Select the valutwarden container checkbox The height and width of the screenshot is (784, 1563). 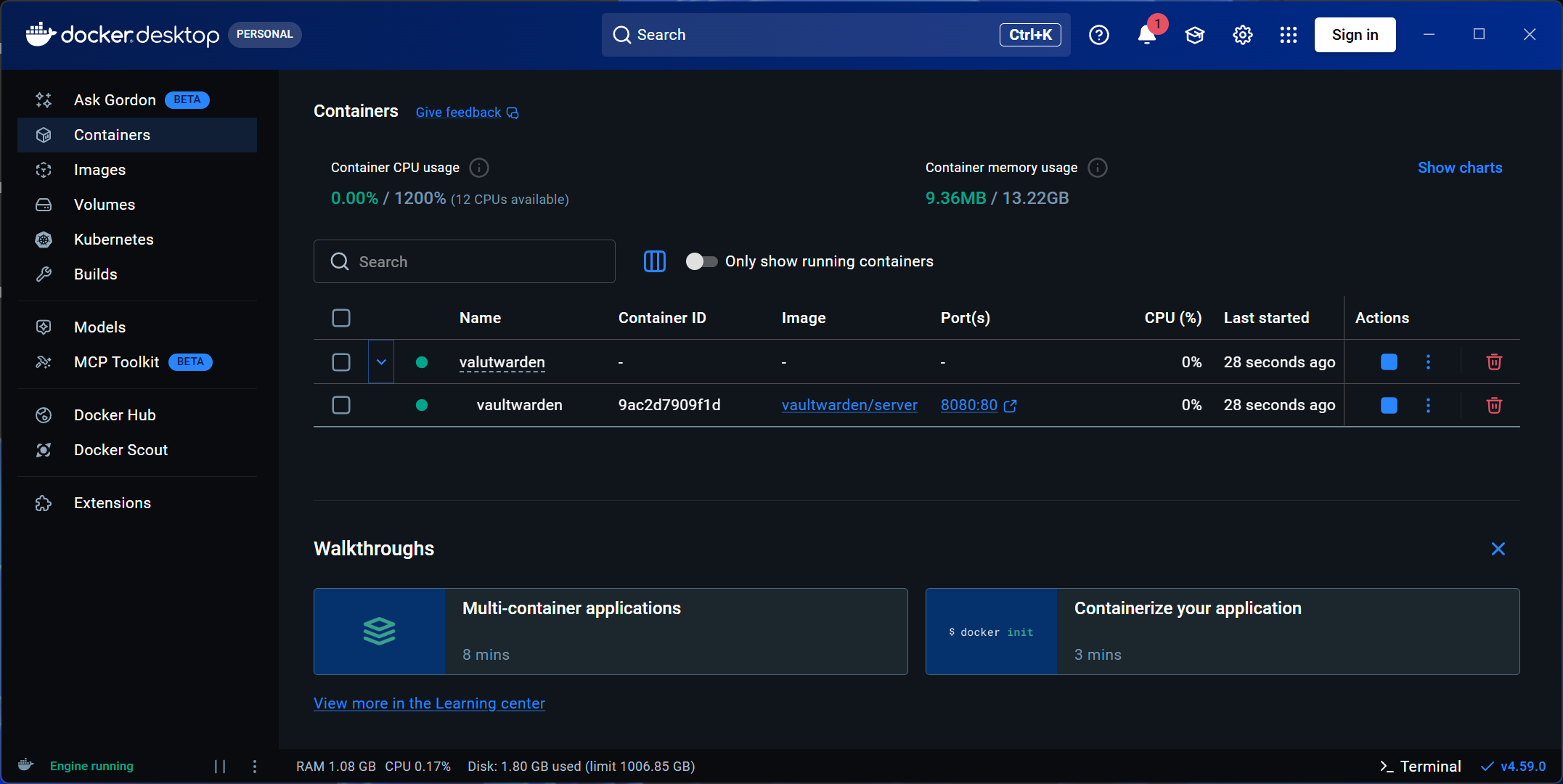point(340,362)
